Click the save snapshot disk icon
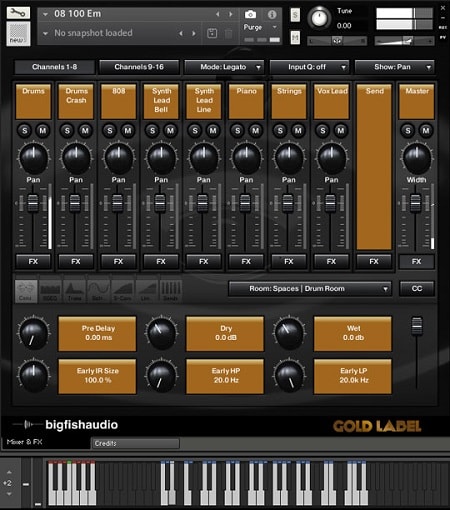The image size is (450, 510). [x=212, y=33]
